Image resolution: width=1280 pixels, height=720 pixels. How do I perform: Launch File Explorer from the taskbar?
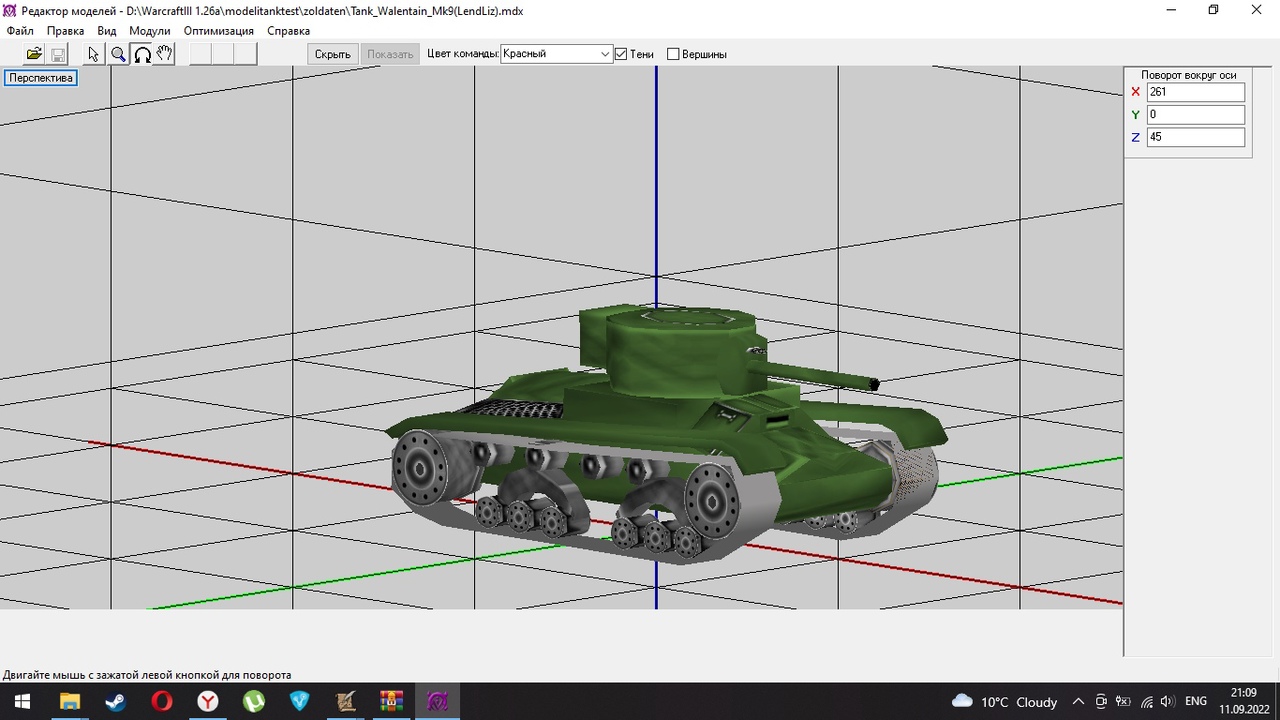(x=69, y=701)
